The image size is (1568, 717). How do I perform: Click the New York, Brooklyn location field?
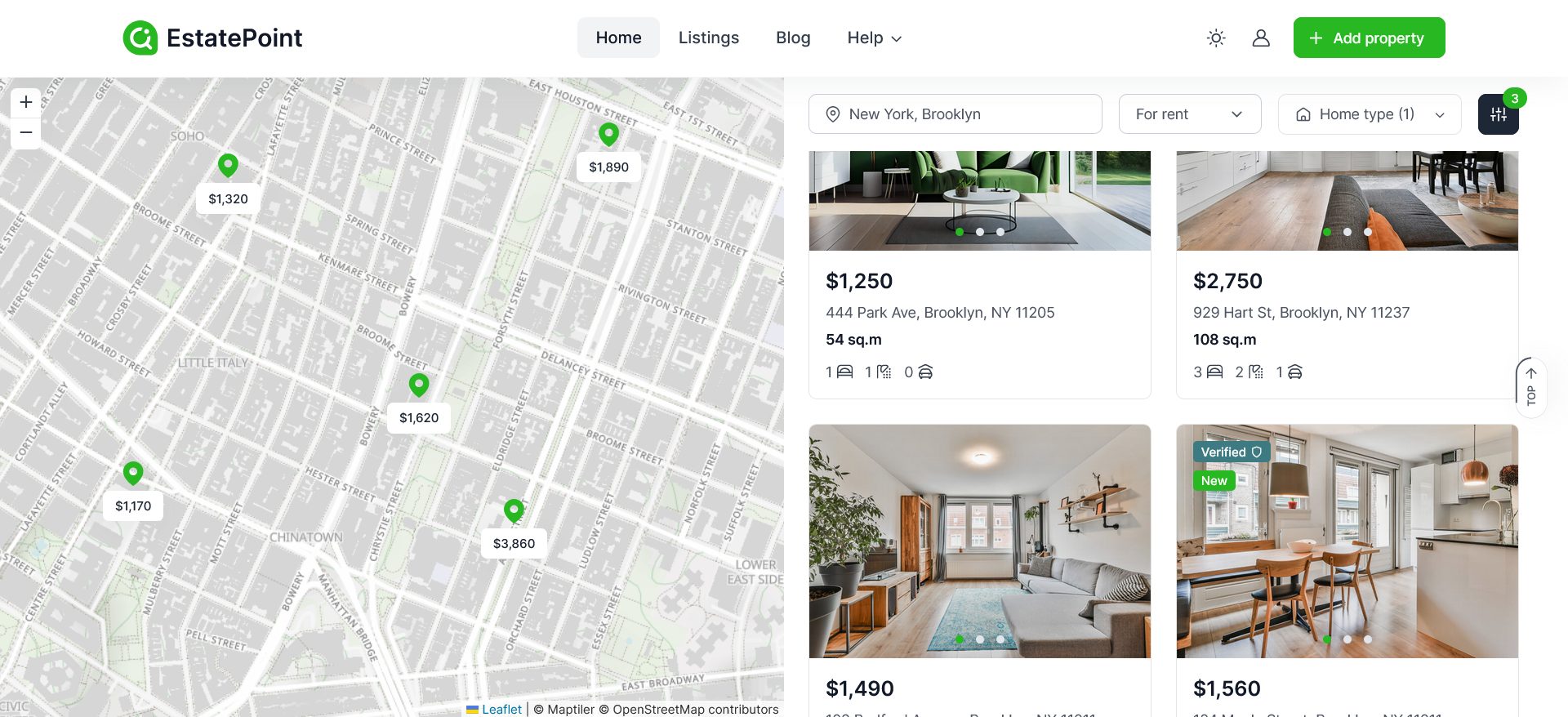pos(955,114)
